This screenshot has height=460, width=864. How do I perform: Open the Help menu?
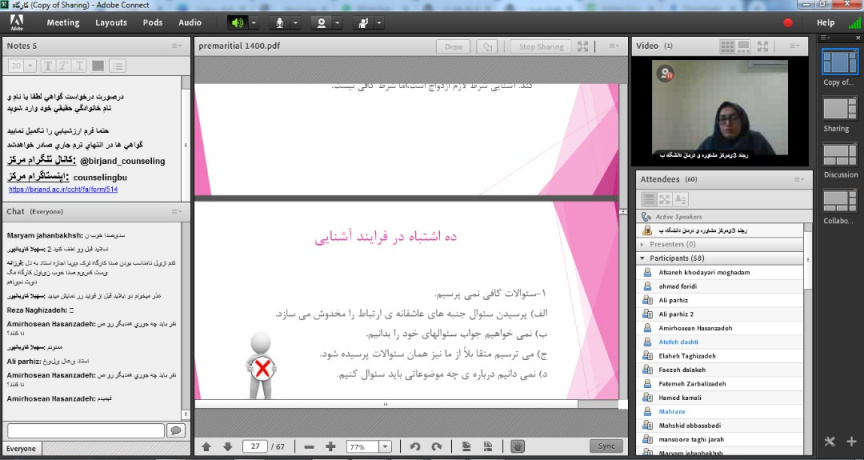[x=825, y=23]
